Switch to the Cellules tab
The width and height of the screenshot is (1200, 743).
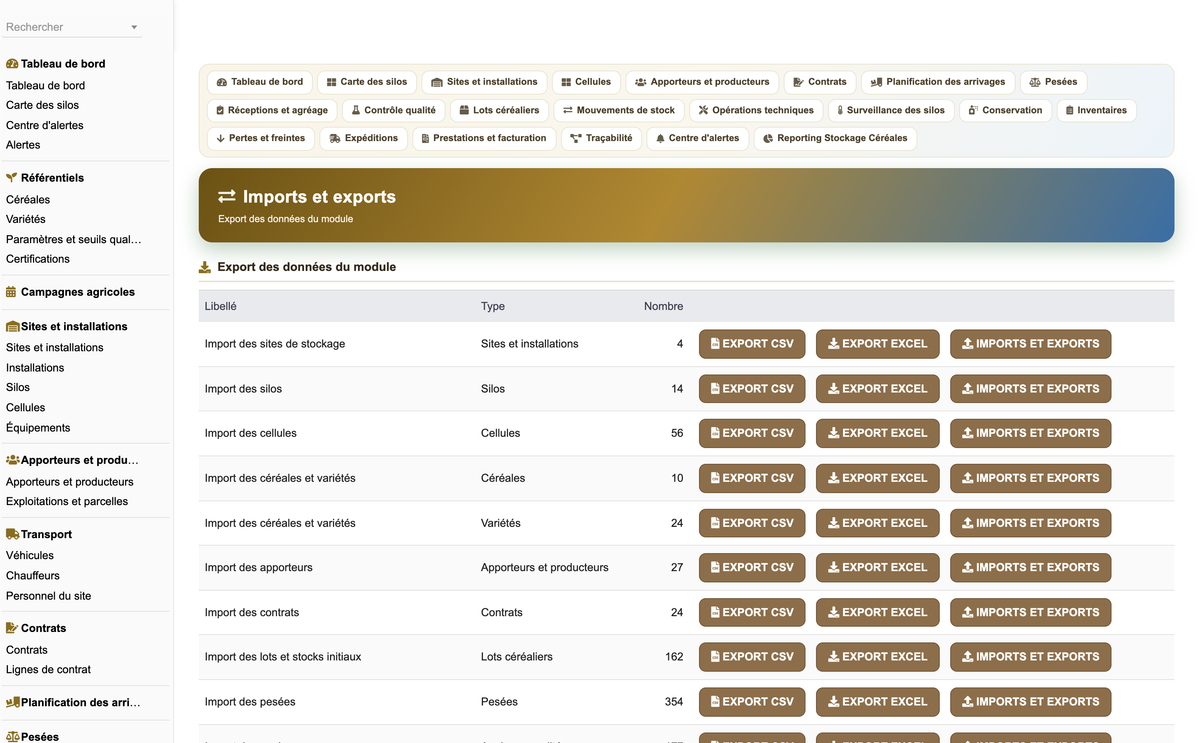point(586,82)
